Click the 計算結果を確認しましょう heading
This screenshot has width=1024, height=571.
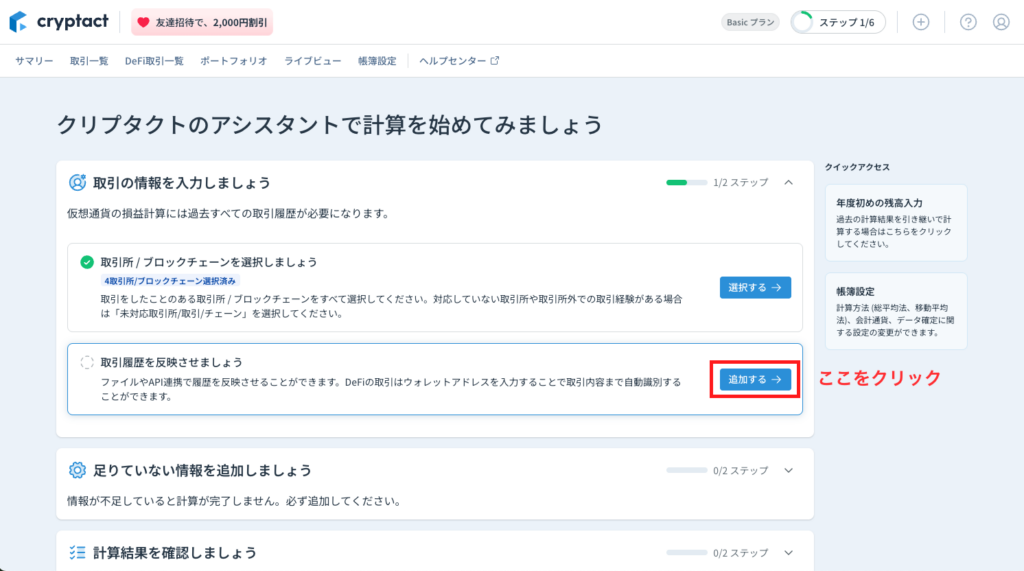point(175,553)
